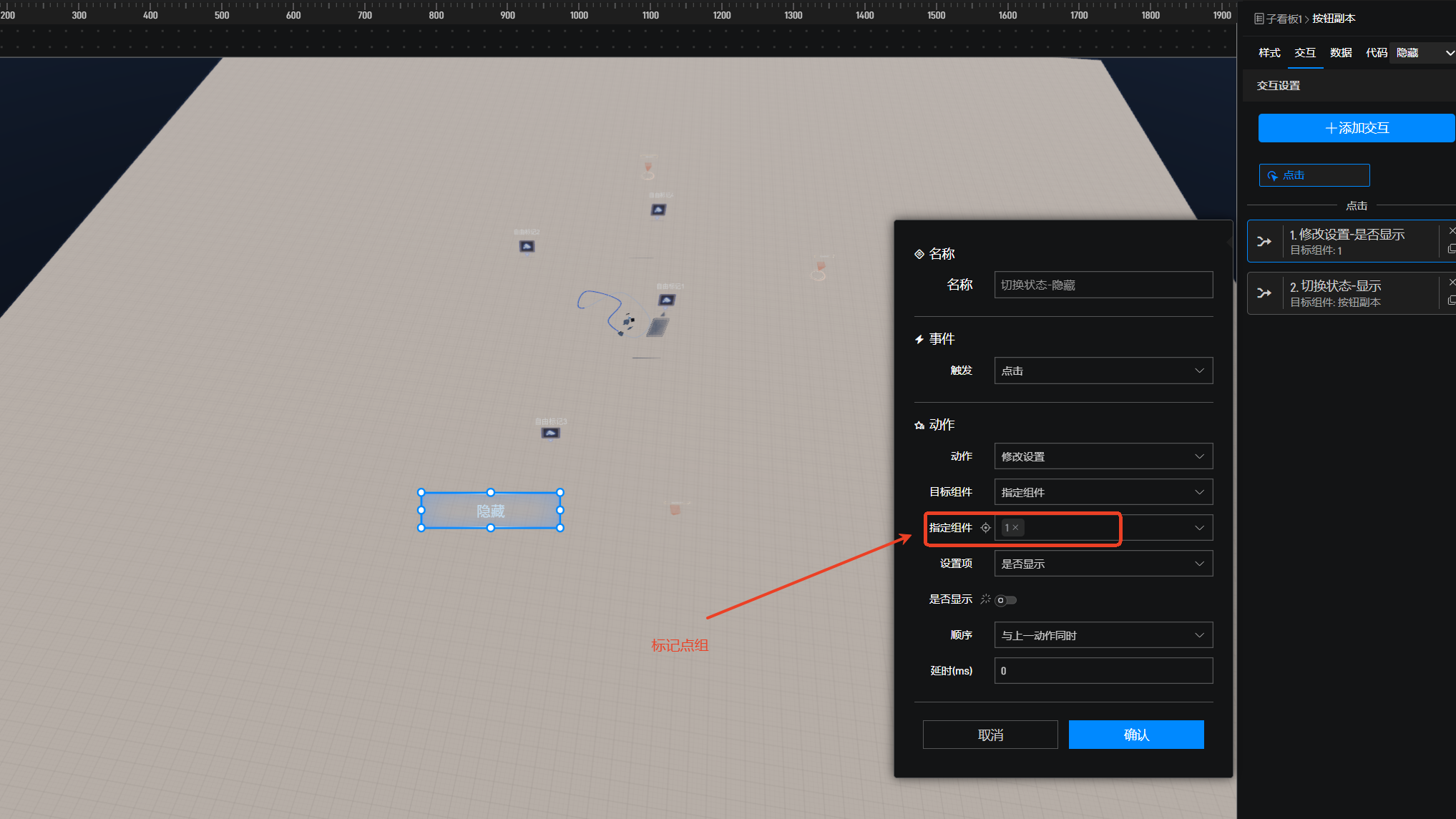Click the 延时(ms) input field
The image size is (1456, 819).
1103,671
